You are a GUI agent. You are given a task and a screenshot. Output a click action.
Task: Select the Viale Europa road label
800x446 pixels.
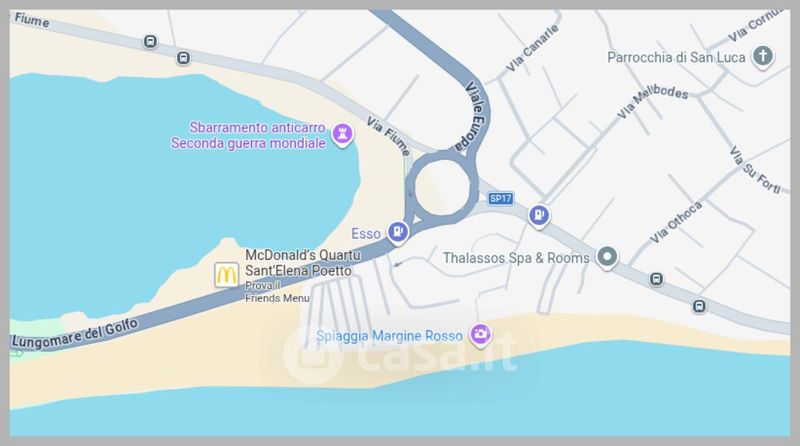[x=472, y=116]
